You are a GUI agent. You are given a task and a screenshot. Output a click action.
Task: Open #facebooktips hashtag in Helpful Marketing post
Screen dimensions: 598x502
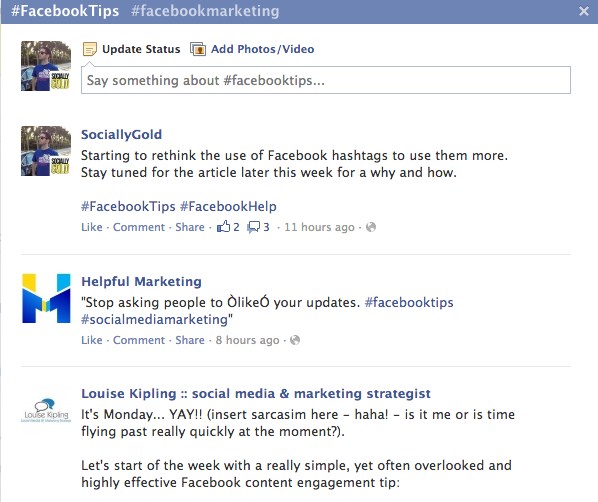[409, 302]
